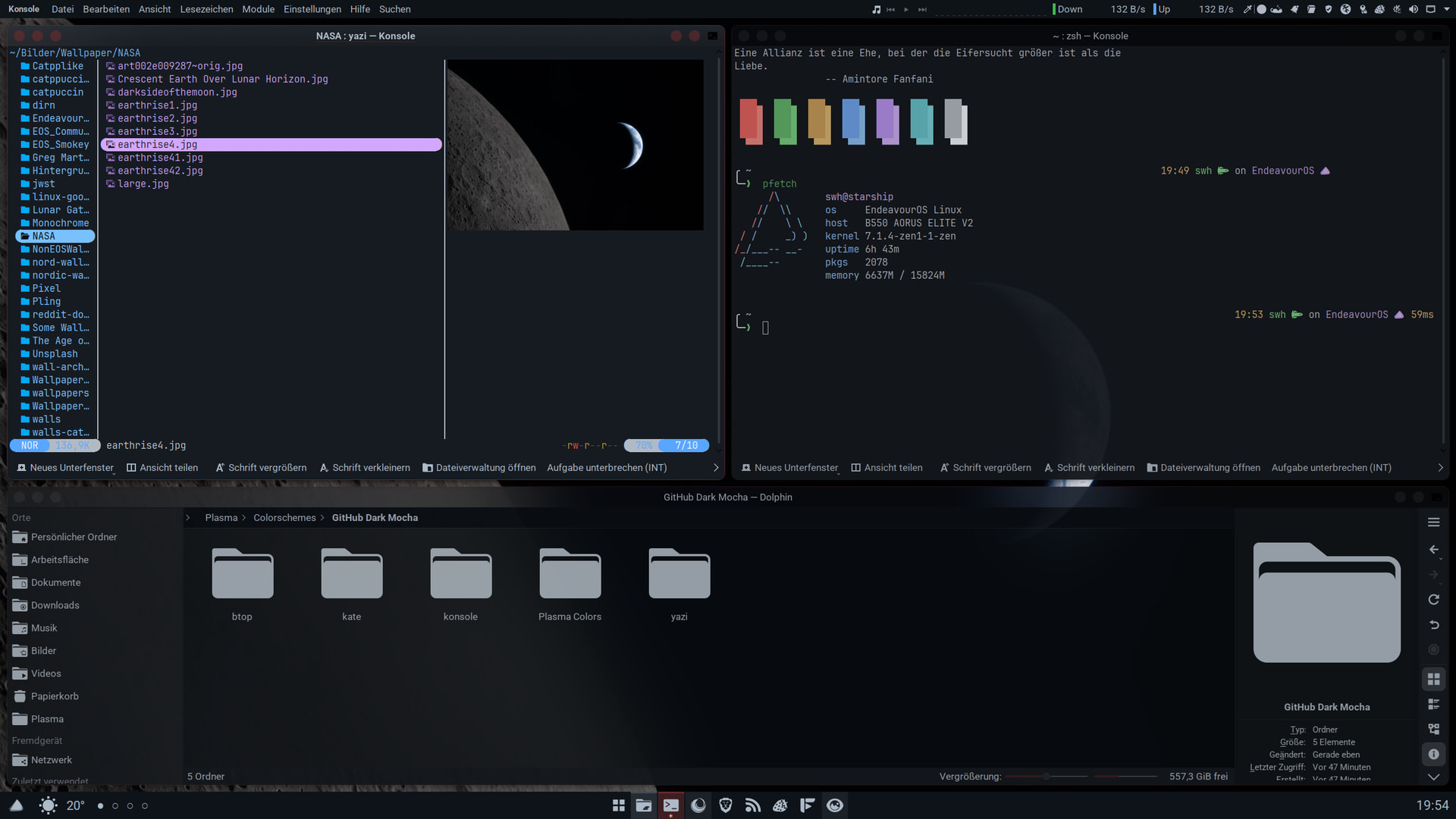
Task: Open Datei menu in top menu bar
Action: [62, 9]
